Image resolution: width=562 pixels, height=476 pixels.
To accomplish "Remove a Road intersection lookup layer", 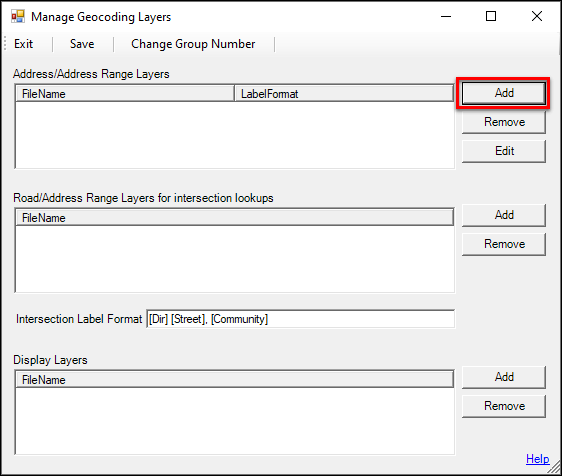I will pyautogui.click(x=504, y=244).
